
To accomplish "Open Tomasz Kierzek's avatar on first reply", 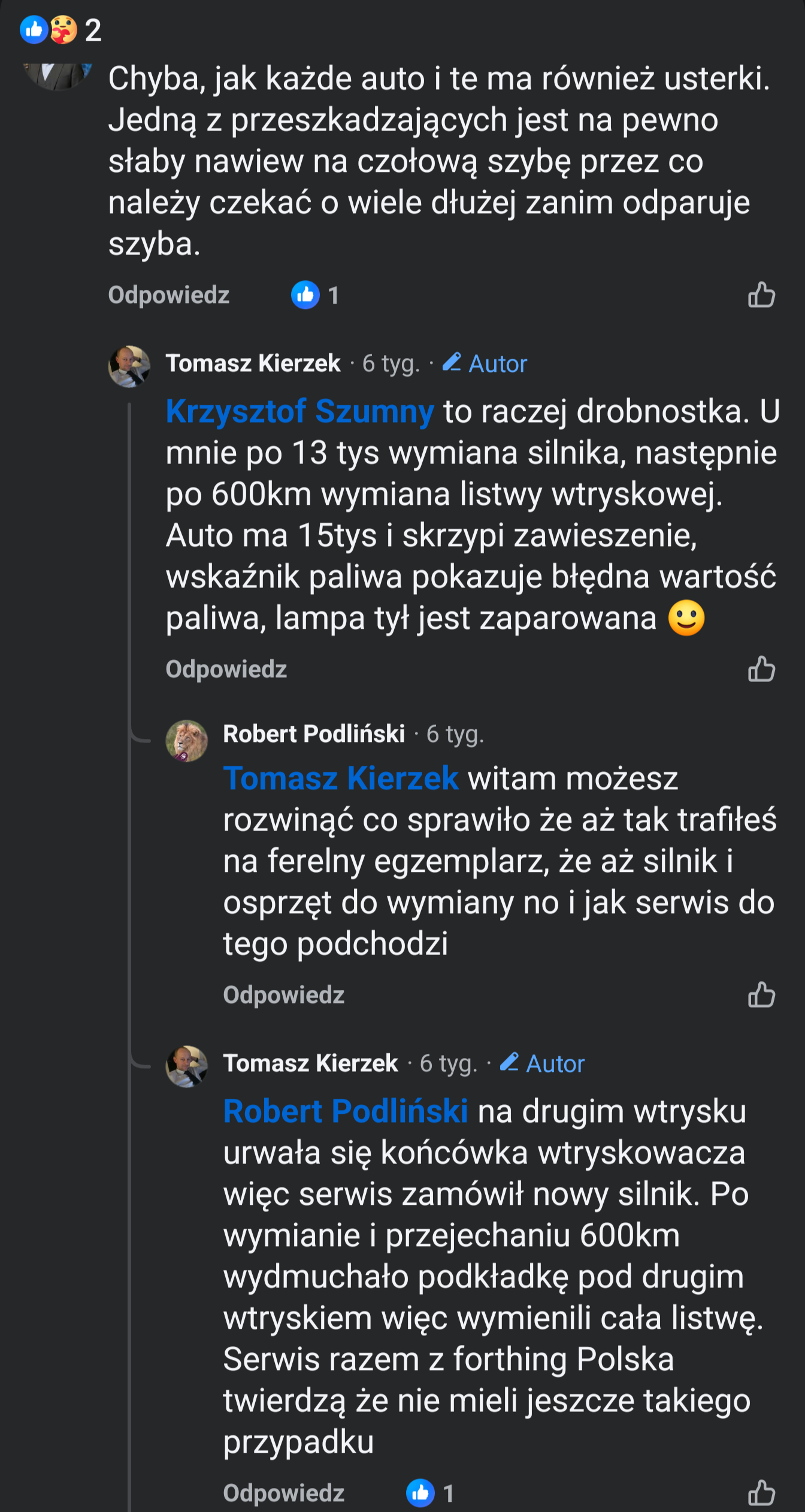I will click(129, 366).
